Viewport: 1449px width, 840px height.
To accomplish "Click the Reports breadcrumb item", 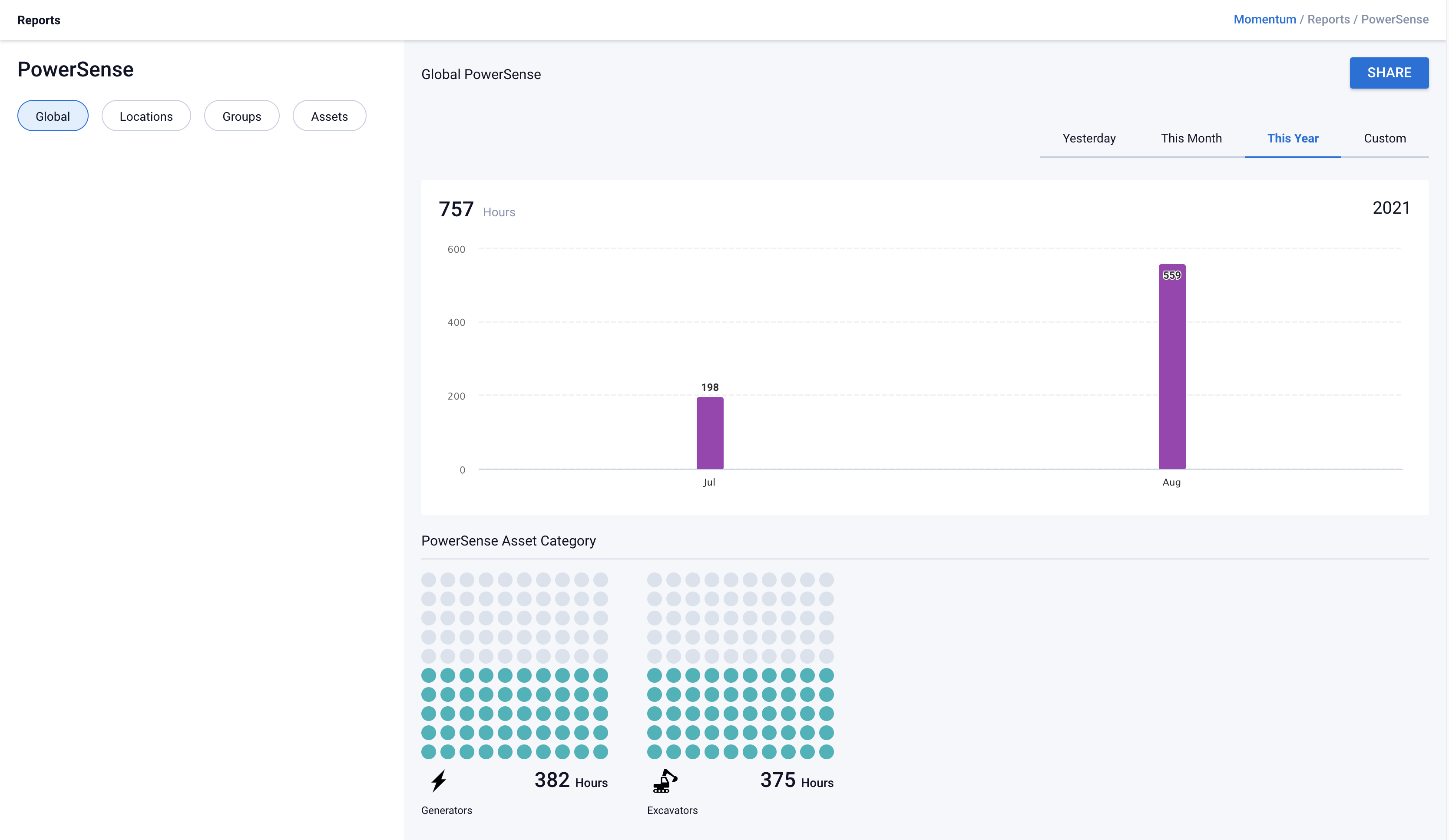I will tap(1328, 20).
